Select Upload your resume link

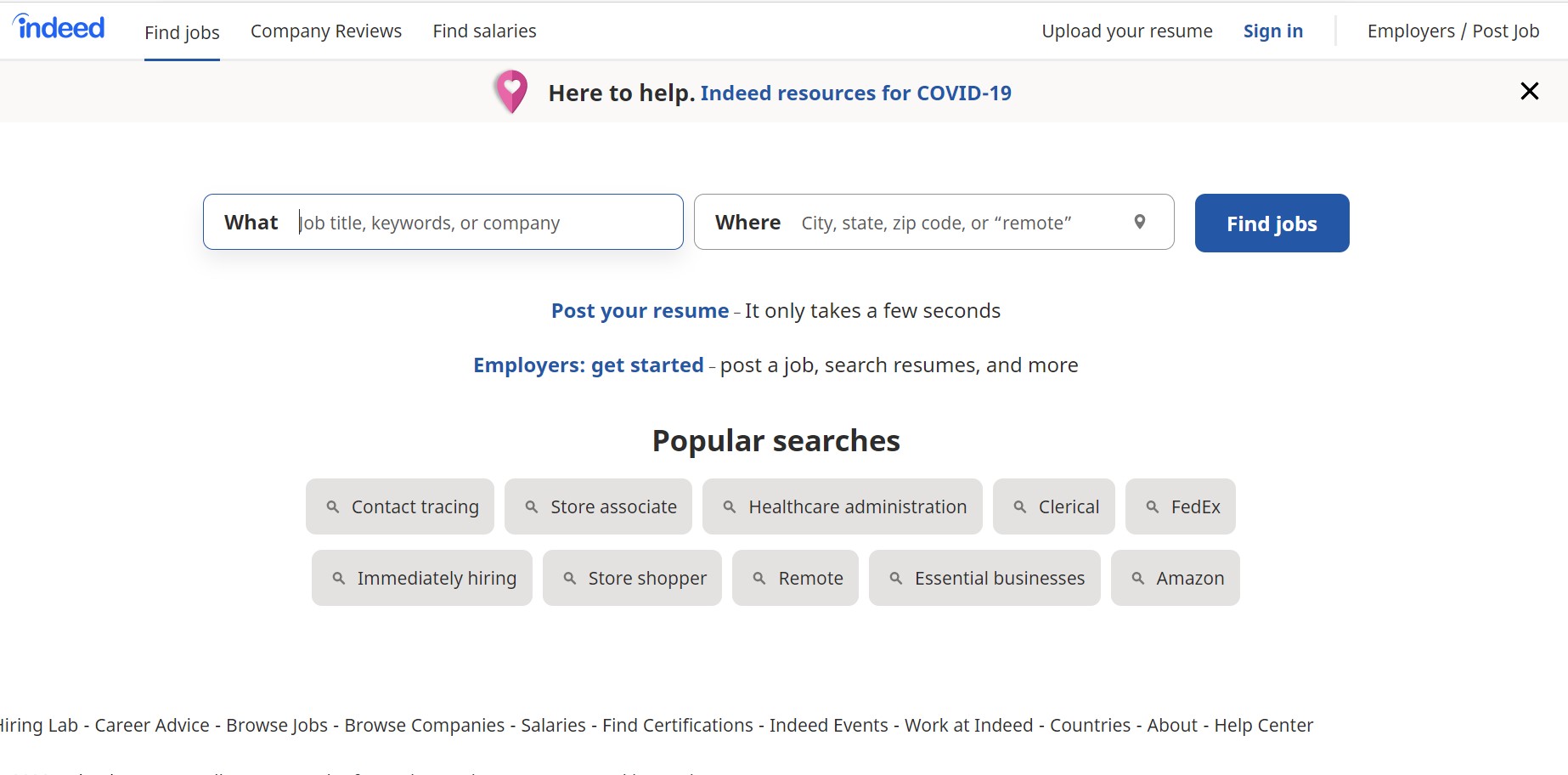point(1127,31)
